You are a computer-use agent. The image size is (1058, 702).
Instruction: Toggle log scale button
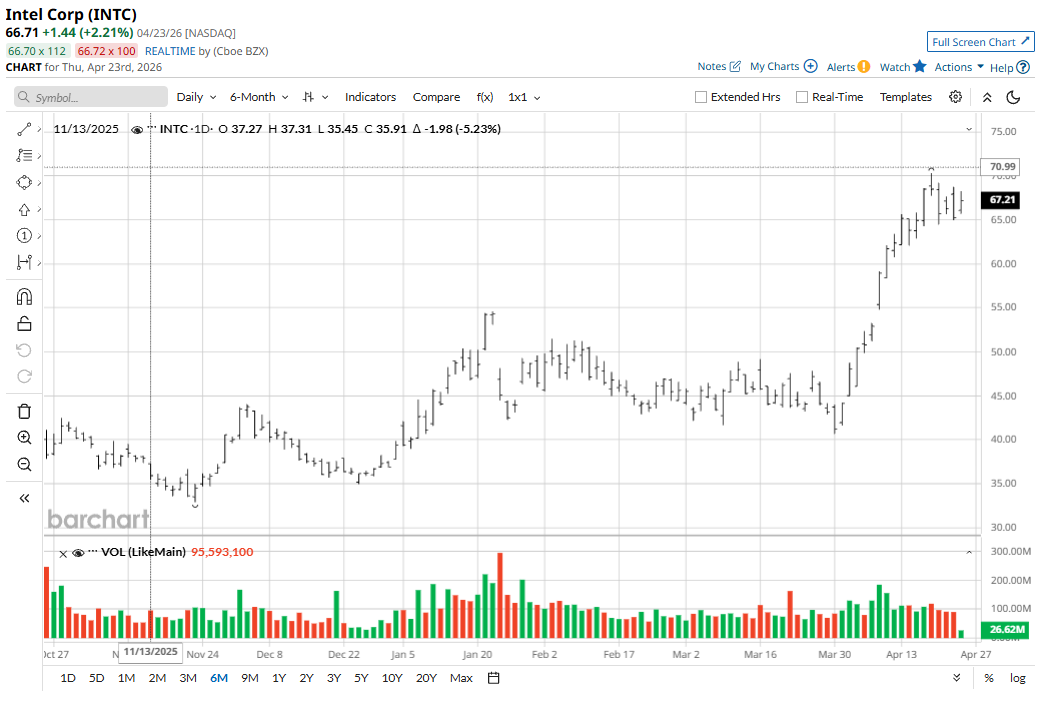1018,678
